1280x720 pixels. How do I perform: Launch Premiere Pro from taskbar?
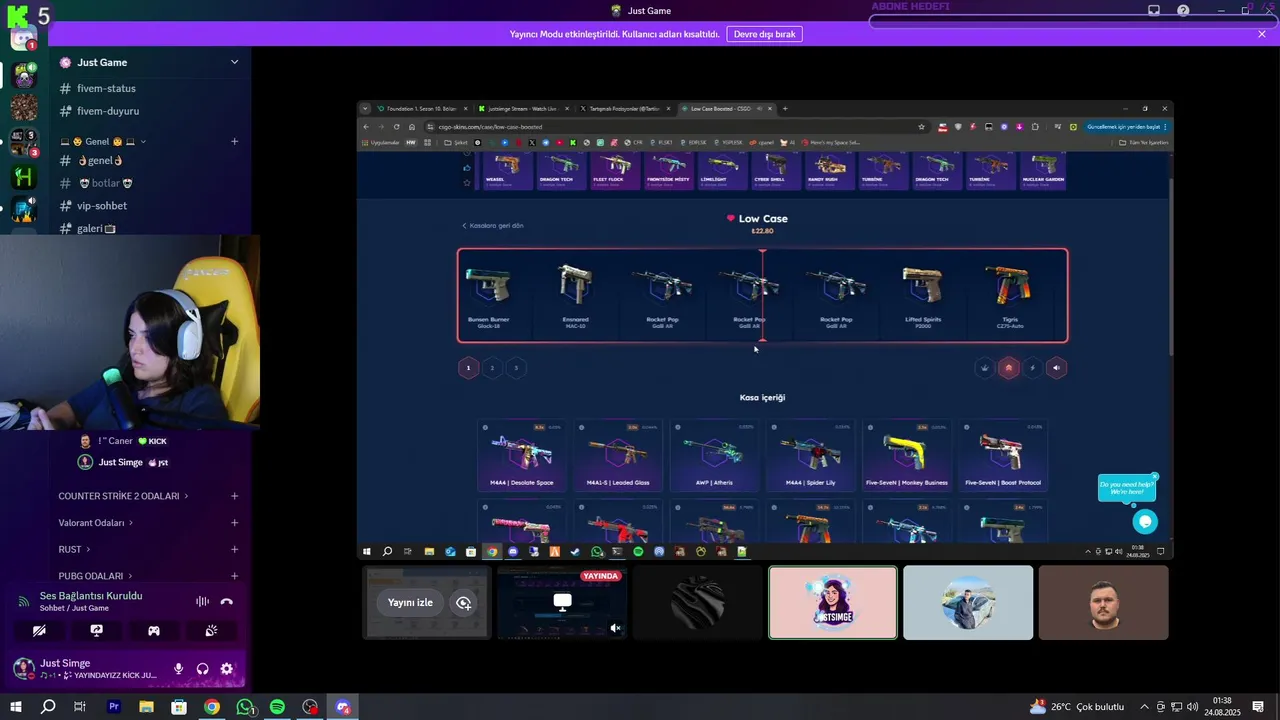click(x=114, y=707)
